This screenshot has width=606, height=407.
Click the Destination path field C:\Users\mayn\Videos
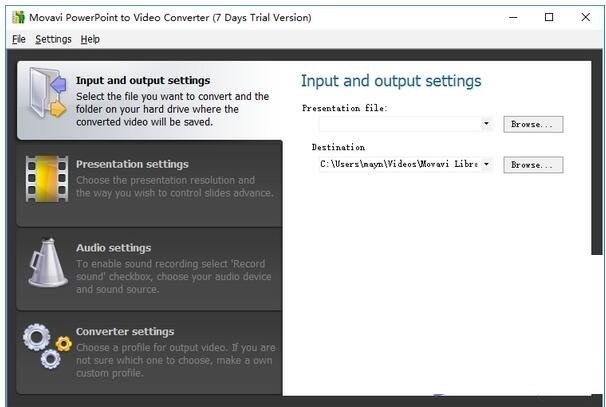coord(400,164)
